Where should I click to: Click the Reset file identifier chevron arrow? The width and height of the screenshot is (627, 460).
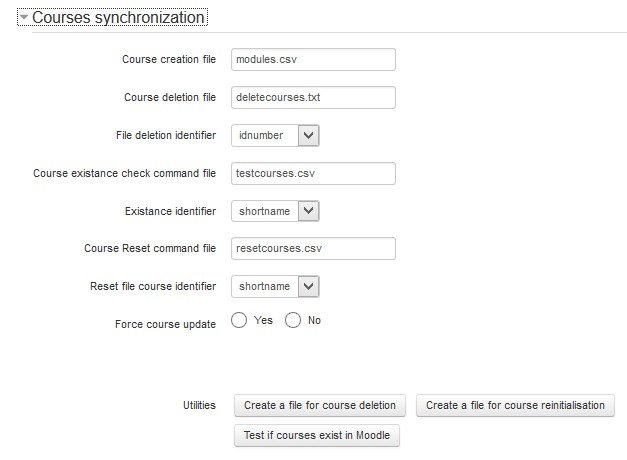tap(308, 286)
